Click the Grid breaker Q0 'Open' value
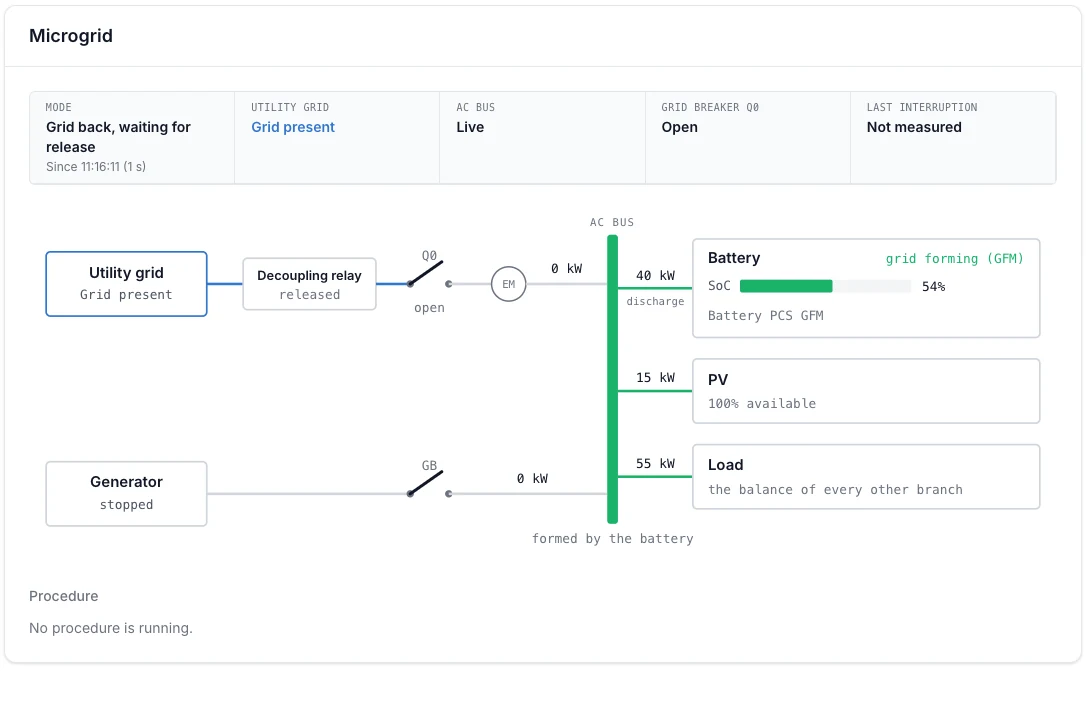The width and height of the screenshot is (1086, 719). tap(679, 127)
